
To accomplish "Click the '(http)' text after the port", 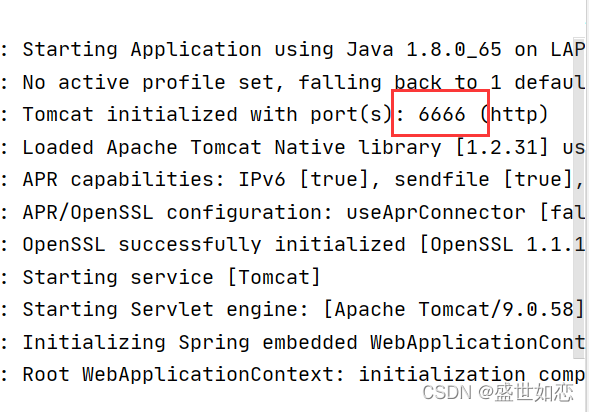I will pos(515,115).
